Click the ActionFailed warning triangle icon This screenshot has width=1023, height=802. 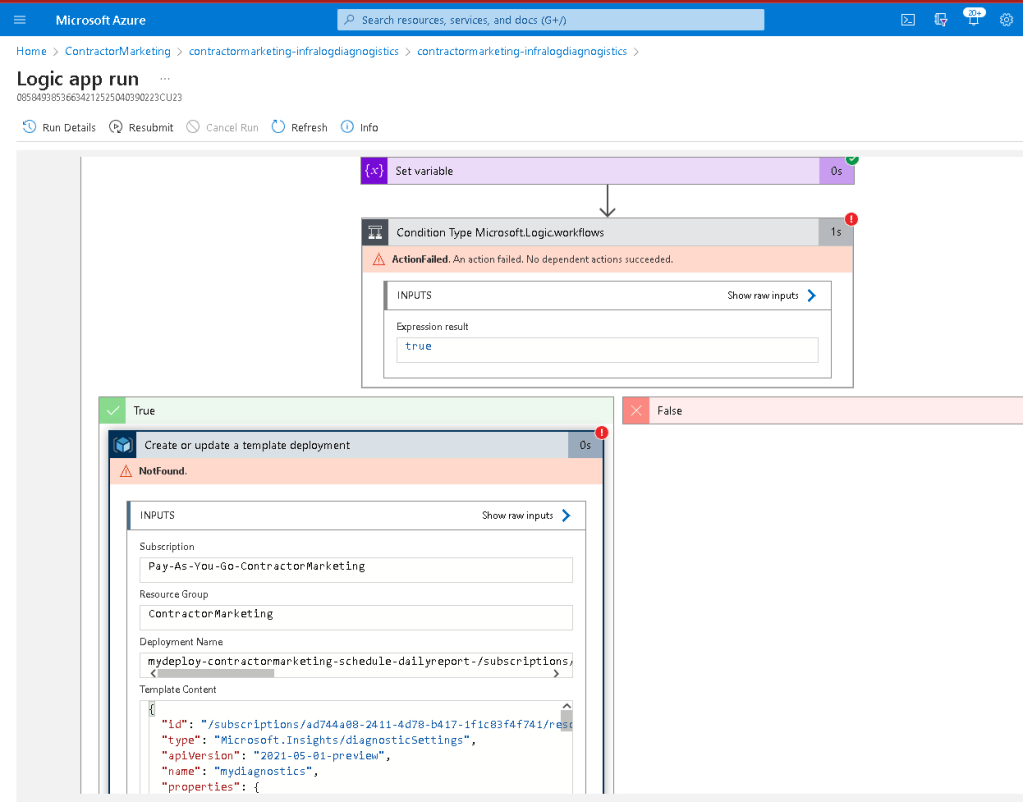[378, 260]
